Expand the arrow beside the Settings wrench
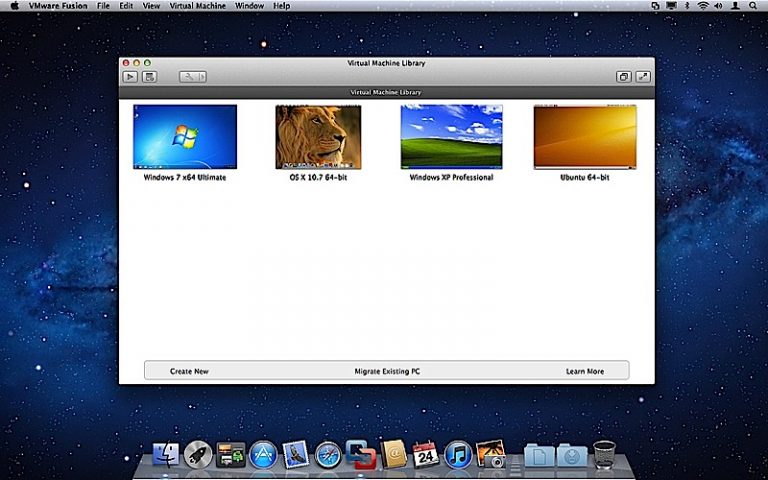This screenshot has height=480, width=768. click(x=201, y=77)
